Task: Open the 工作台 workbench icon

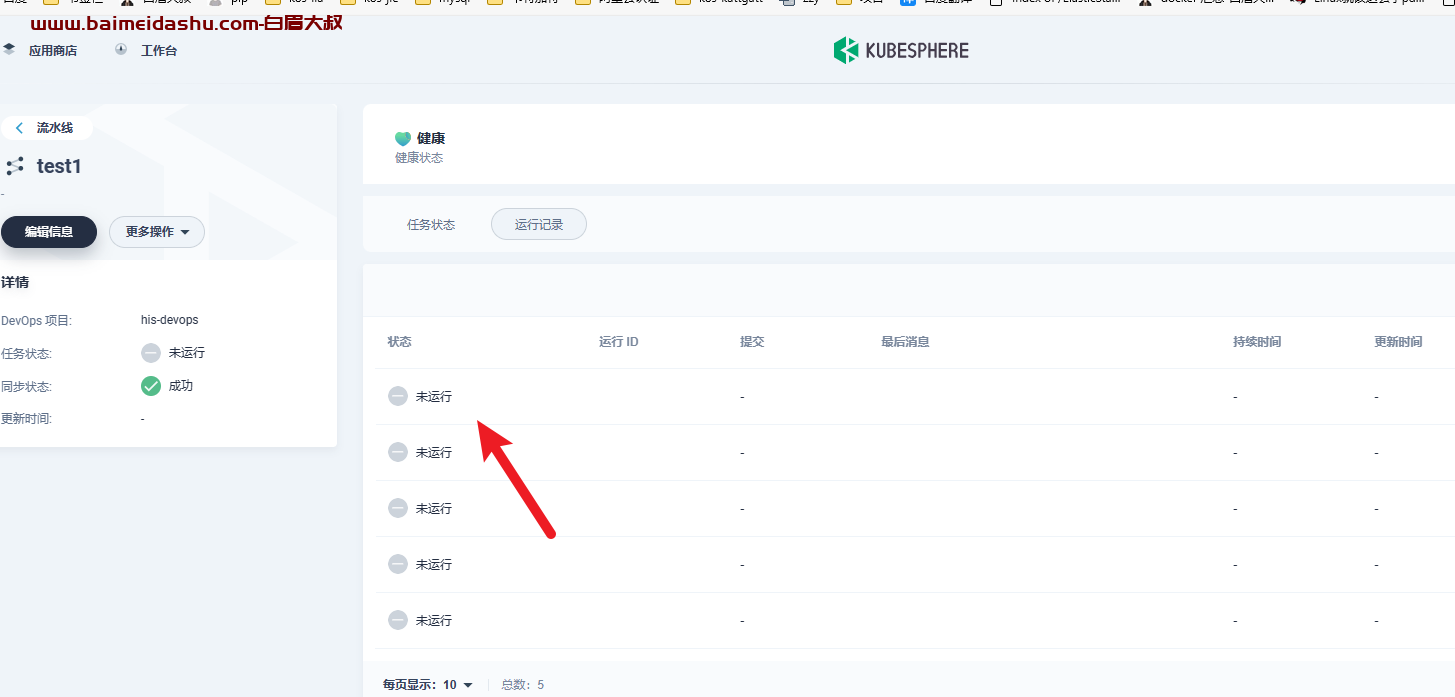Action: [x=121, y=49]
